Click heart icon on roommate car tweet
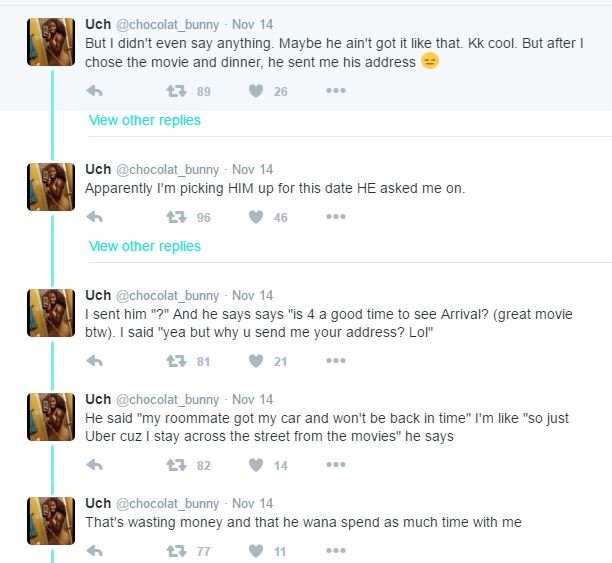The width and height of the screenshot is (612, 563). (255, 465)
